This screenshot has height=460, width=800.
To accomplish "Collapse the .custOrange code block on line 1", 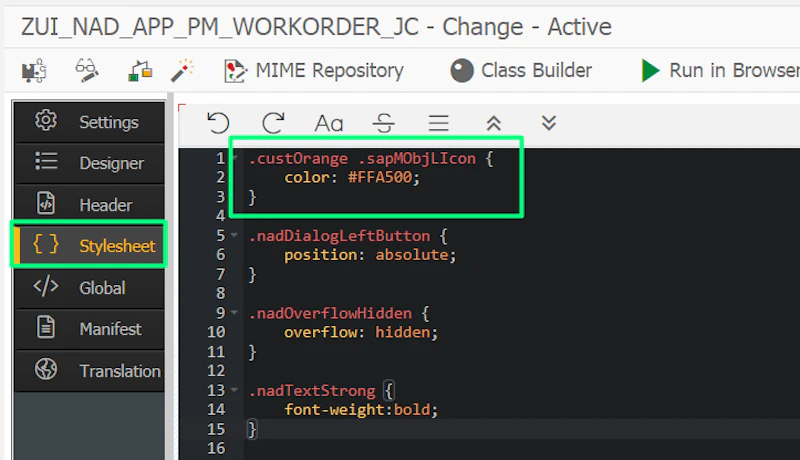I will coord(235,157).
